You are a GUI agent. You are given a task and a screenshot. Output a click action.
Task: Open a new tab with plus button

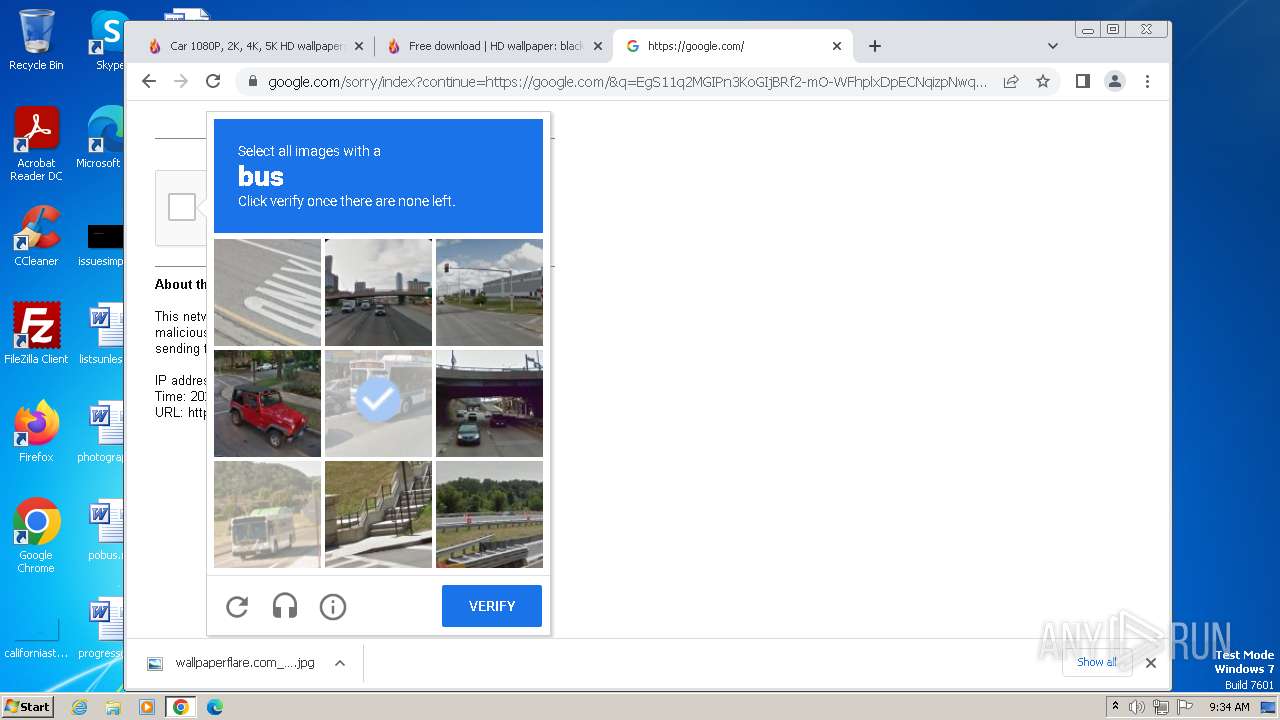(875, 46)
